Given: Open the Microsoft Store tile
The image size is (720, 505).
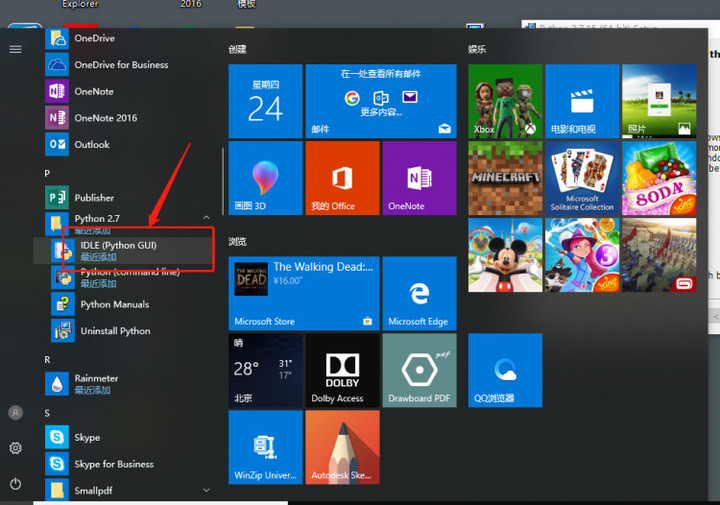Looking at the screenshot, I should coord(304,293).
